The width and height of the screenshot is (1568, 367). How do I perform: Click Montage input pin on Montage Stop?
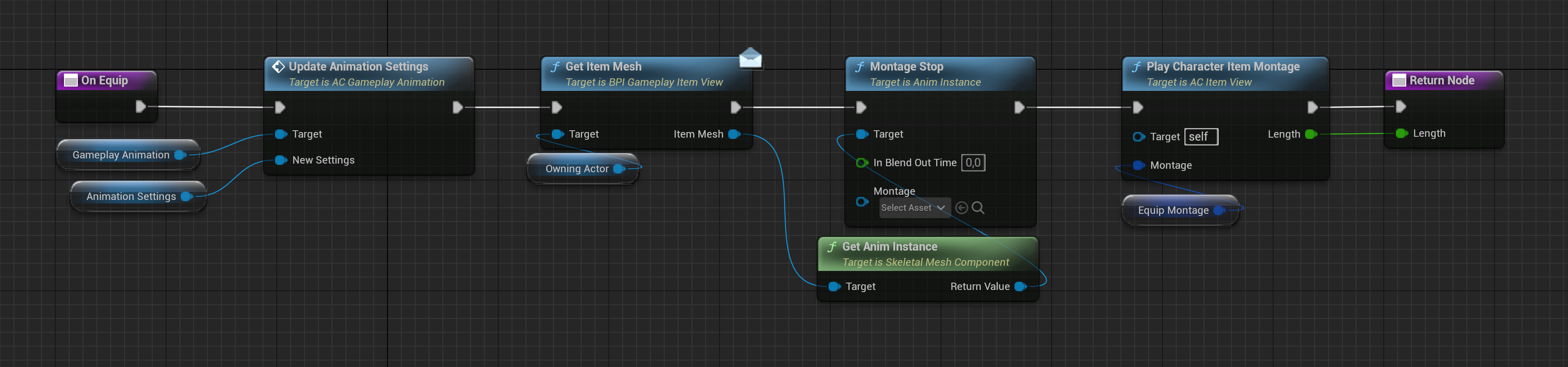coord(862,202)
